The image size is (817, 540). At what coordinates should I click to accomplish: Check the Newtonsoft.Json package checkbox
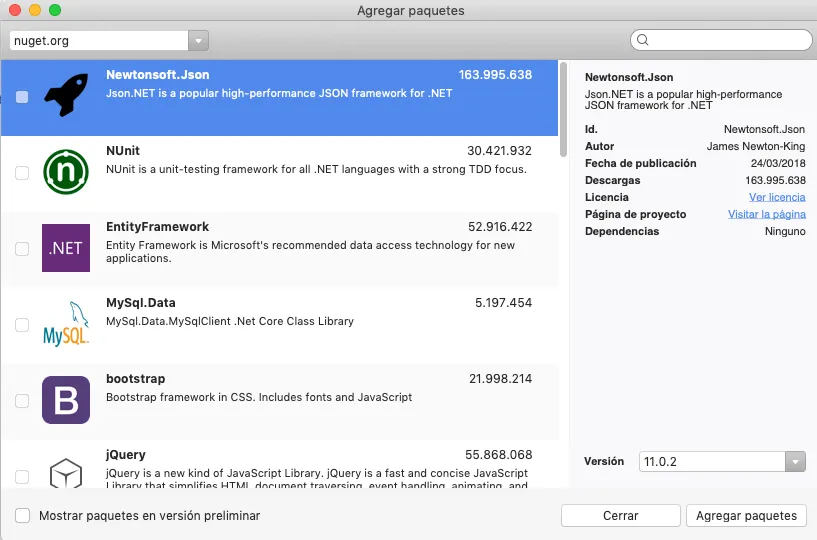point(22,97)
